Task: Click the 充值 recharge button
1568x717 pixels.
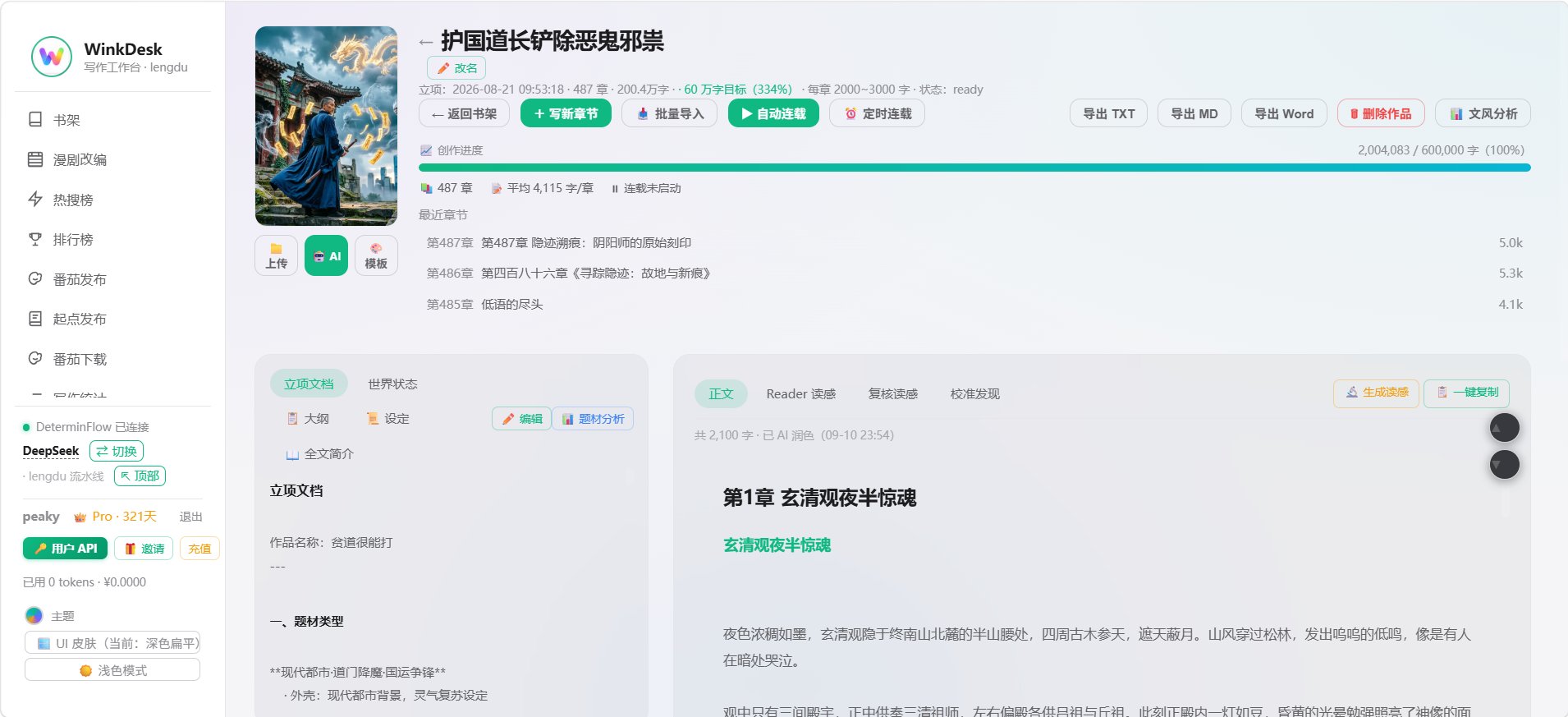Action: 199,549
